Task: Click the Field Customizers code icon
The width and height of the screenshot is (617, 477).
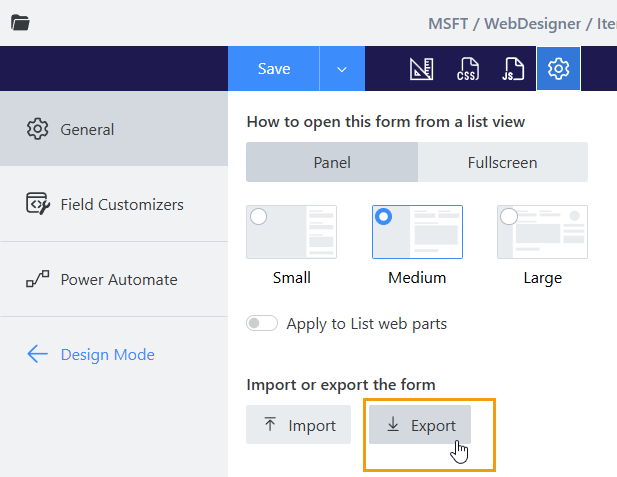Action: [x=38, y=204]
